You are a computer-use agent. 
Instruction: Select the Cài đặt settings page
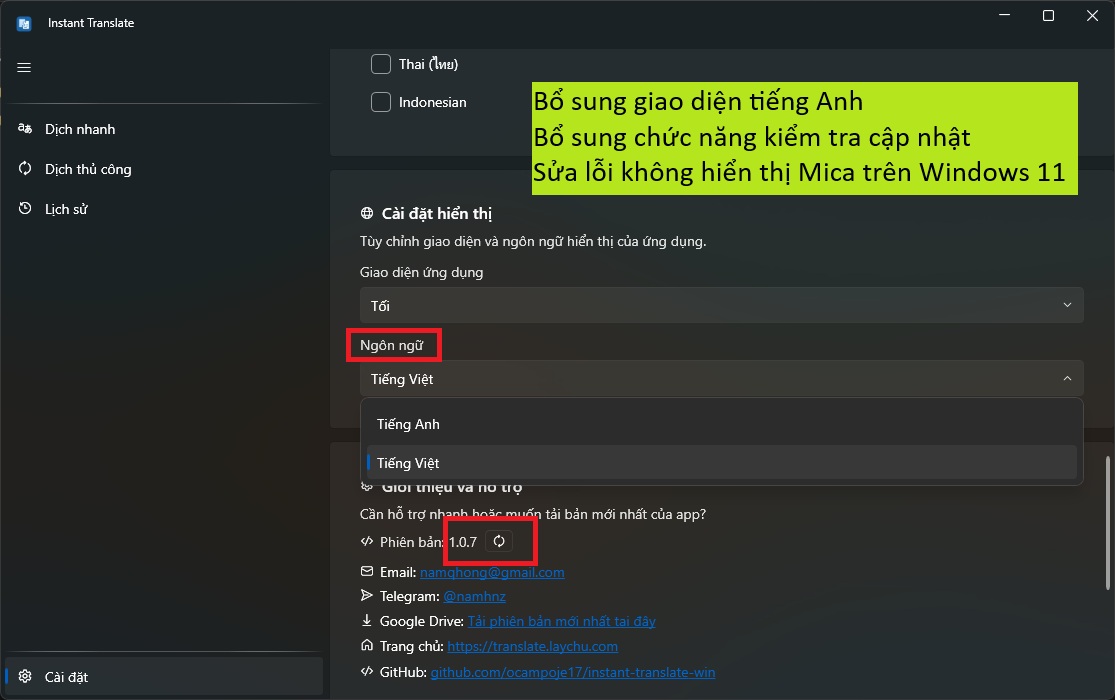click(164, 677)
